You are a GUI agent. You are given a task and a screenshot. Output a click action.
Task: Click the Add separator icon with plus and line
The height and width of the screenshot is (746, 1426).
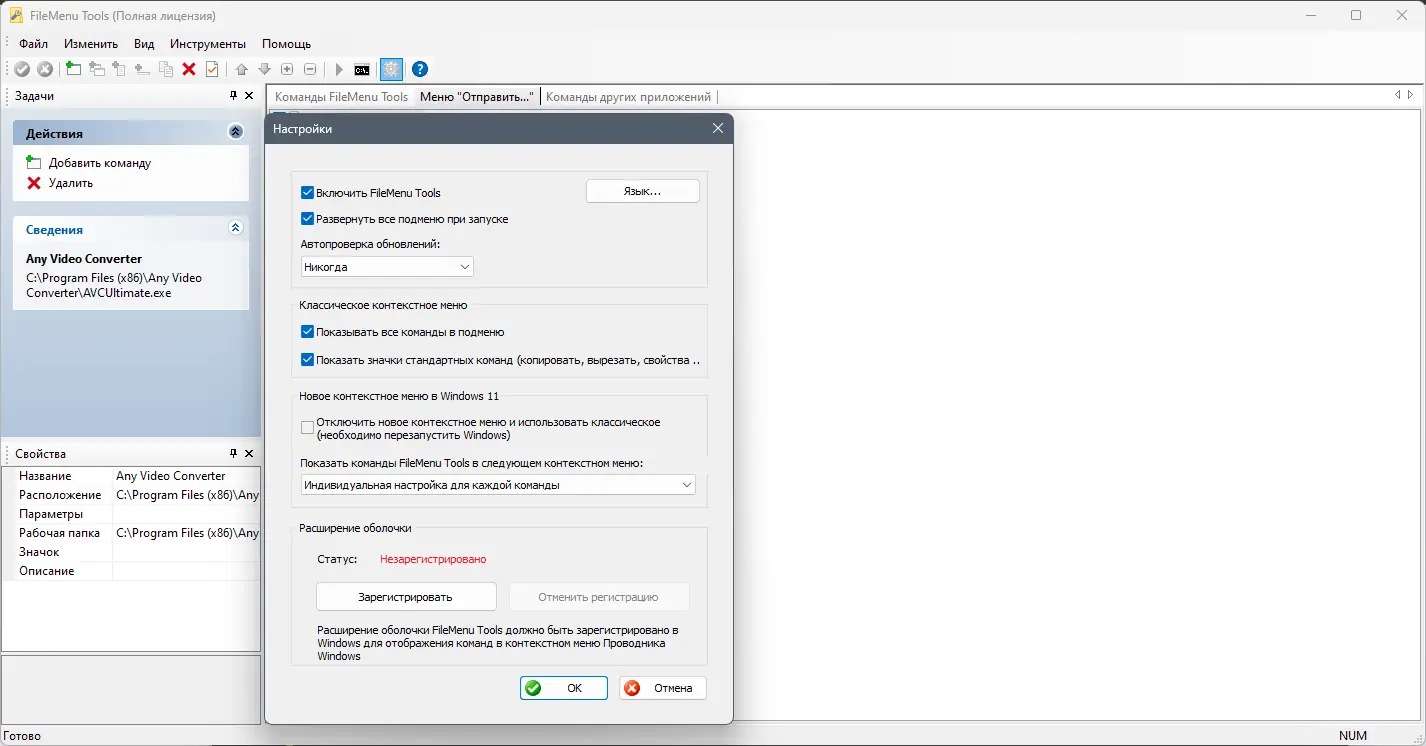[142, 69]
